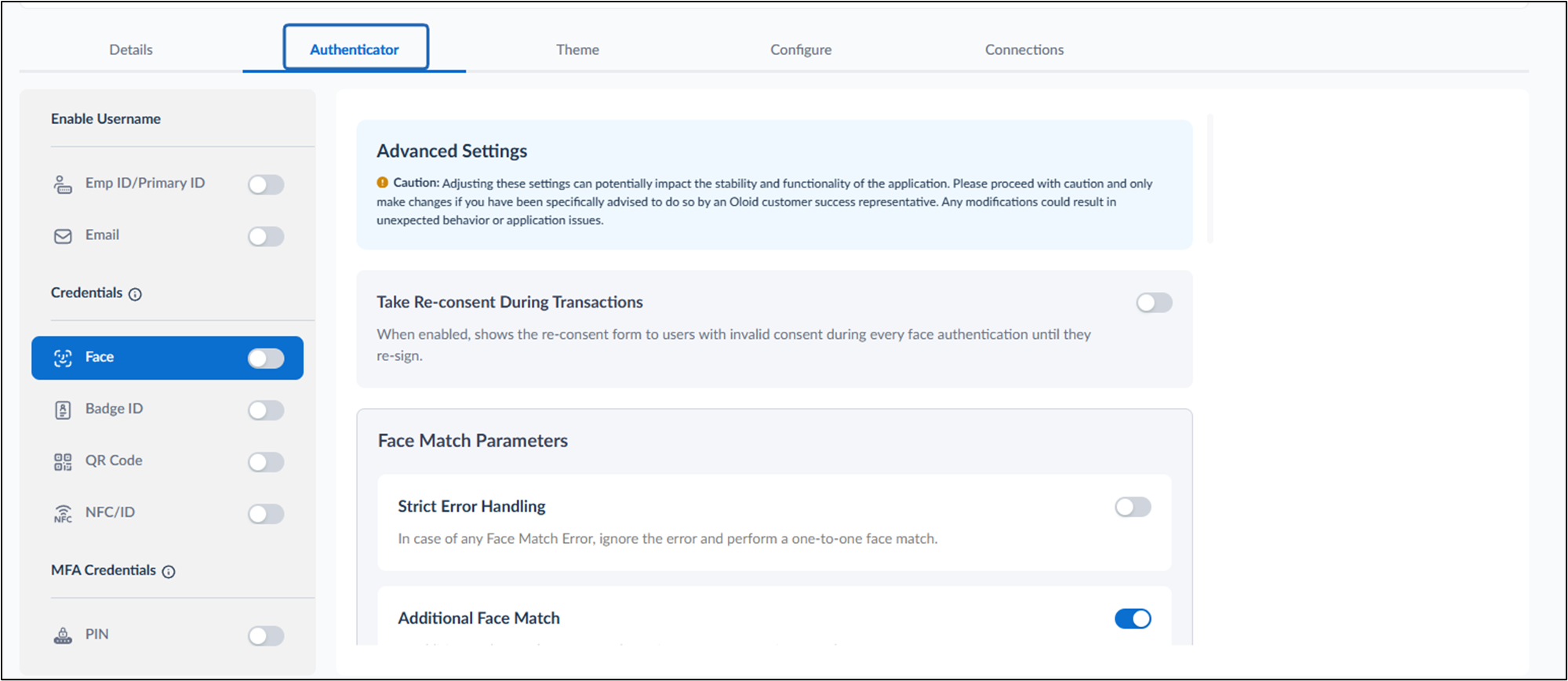Enable the NFC/ID toggle
Image resolution: width=1568 pixels, height=681 pixels.
pyautogui.click(x=266, y=514)
